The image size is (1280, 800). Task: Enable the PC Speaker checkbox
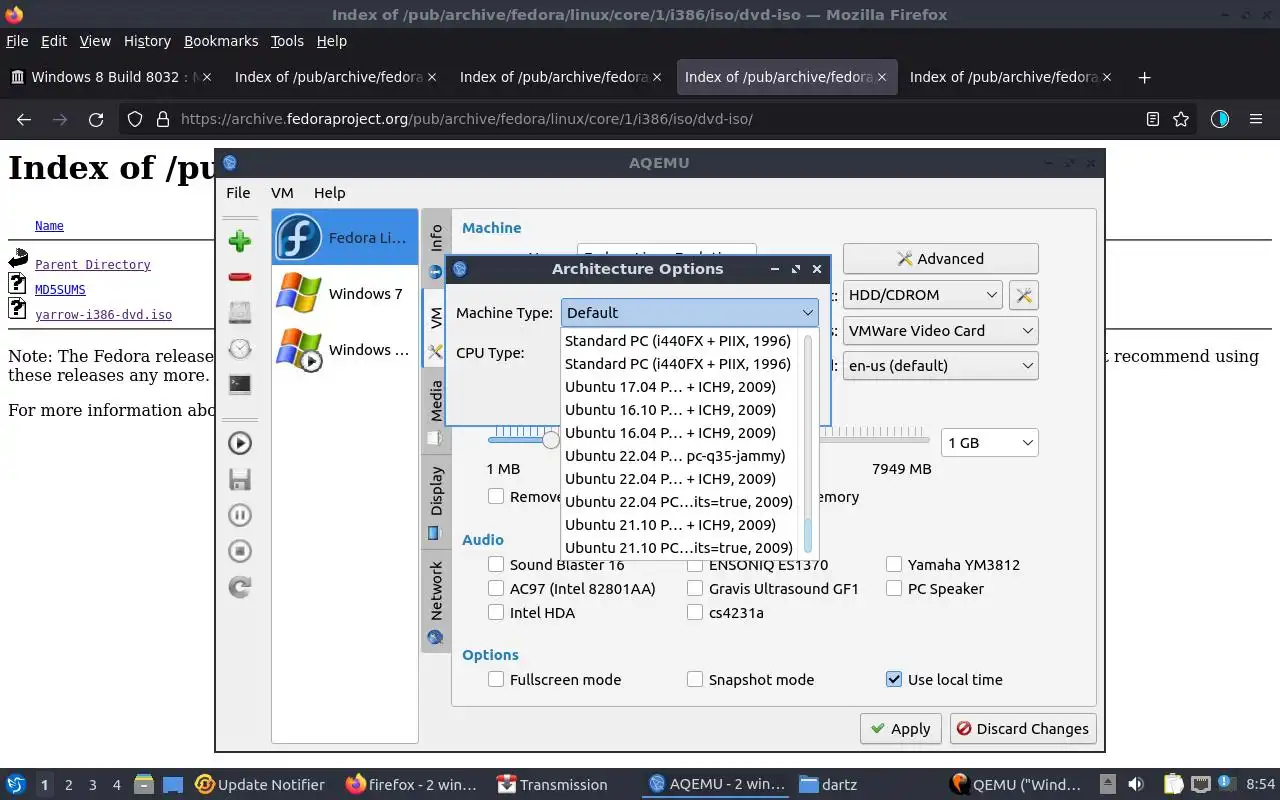pyautogui.click(x=894, y=588)
